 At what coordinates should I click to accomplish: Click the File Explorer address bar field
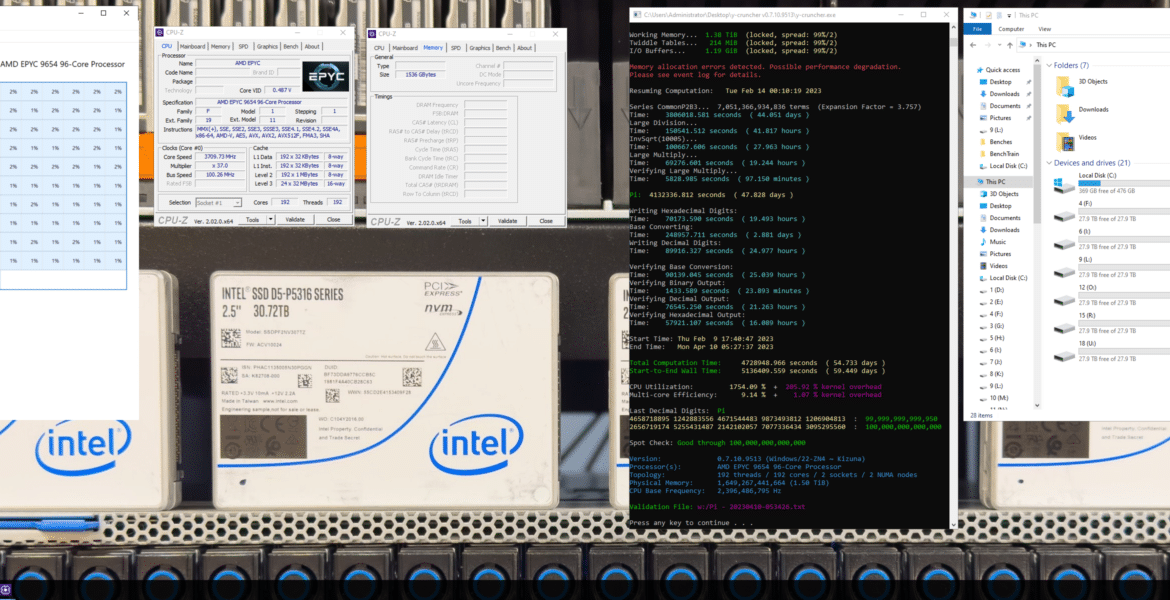[1092, 45]
